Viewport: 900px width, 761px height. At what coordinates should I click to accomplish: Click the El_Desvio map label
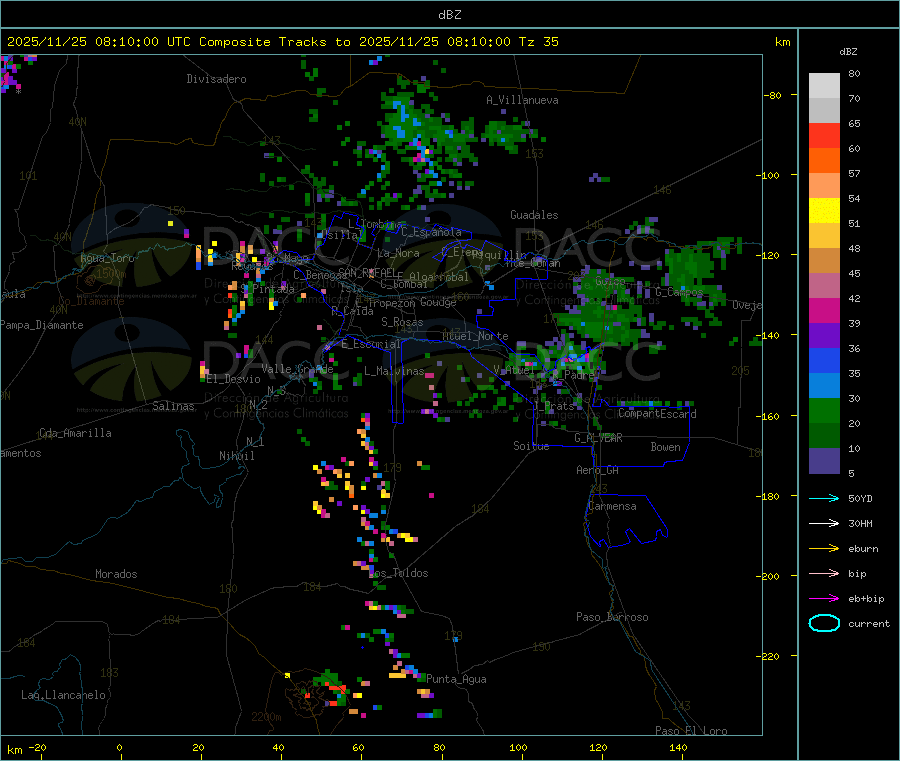[233, 379]
